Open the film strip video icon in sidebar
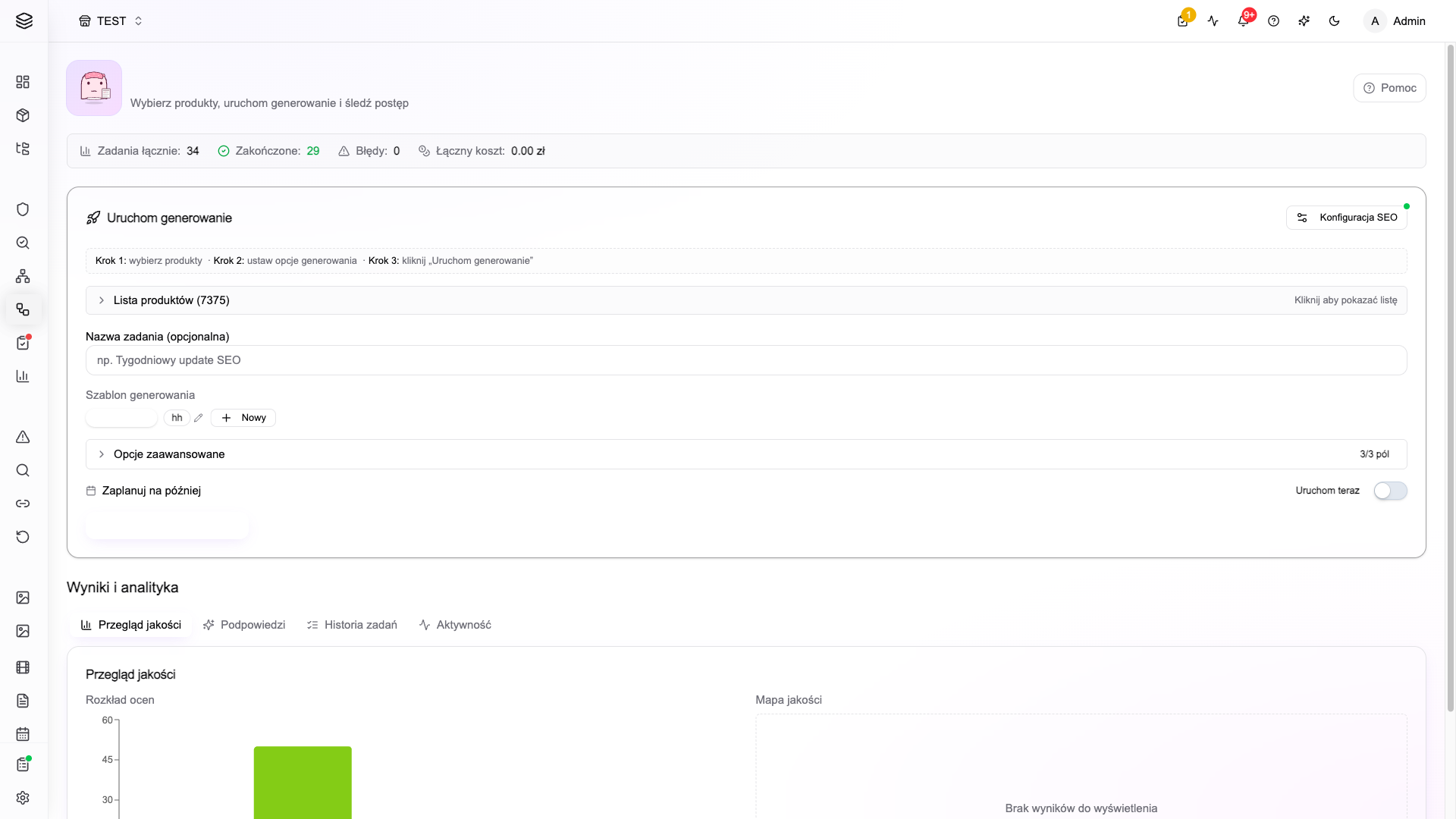 (23, 667)
